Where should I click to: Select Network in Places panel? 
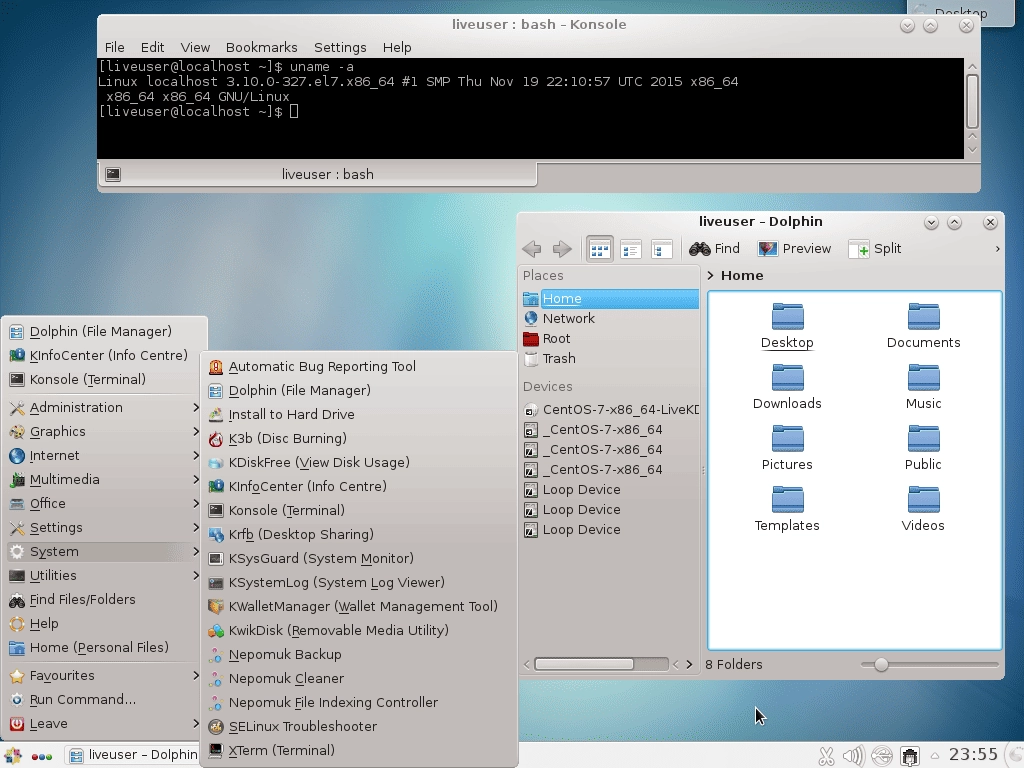[610, 319]
